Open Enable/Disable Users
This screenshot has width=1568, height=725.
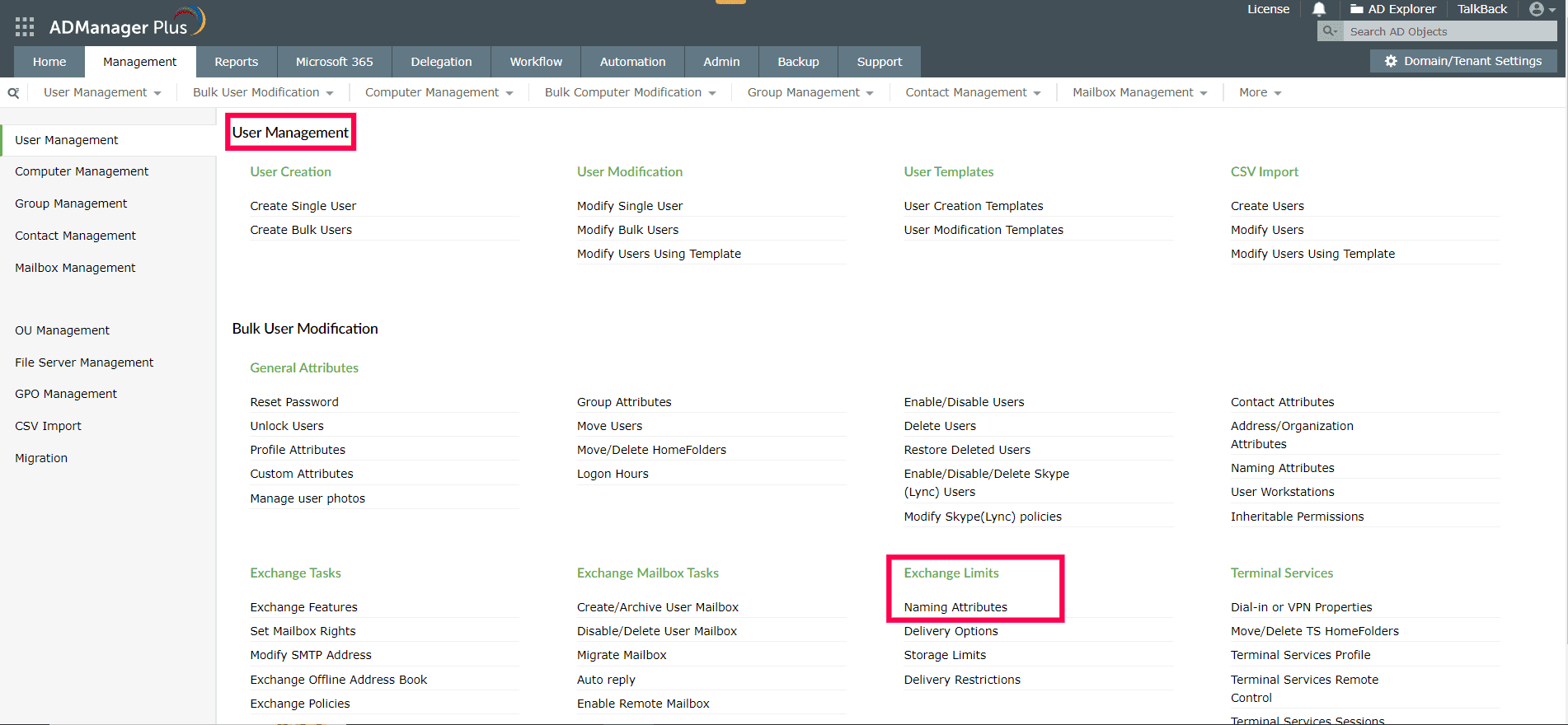point(964,402)
